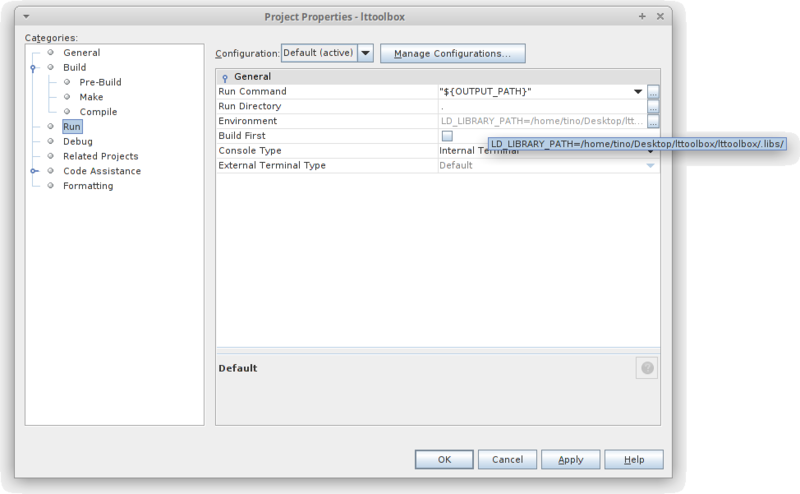The height and width of the screenshot is (494, 800).
Task: Collapse the General properties section handle
Action: coord(225,77)
